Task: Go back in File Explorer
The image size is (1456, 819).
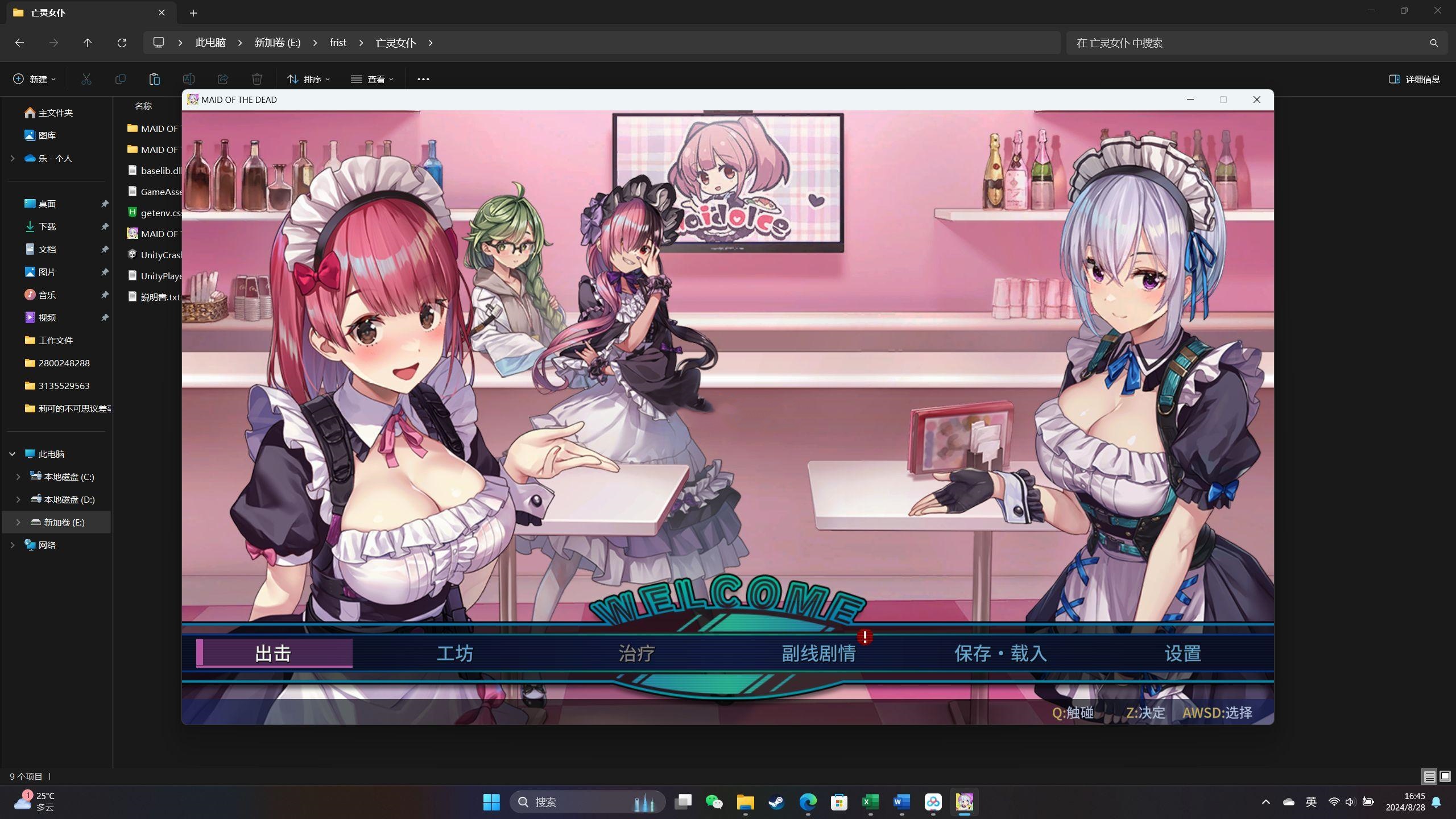Action: [19, 43]
